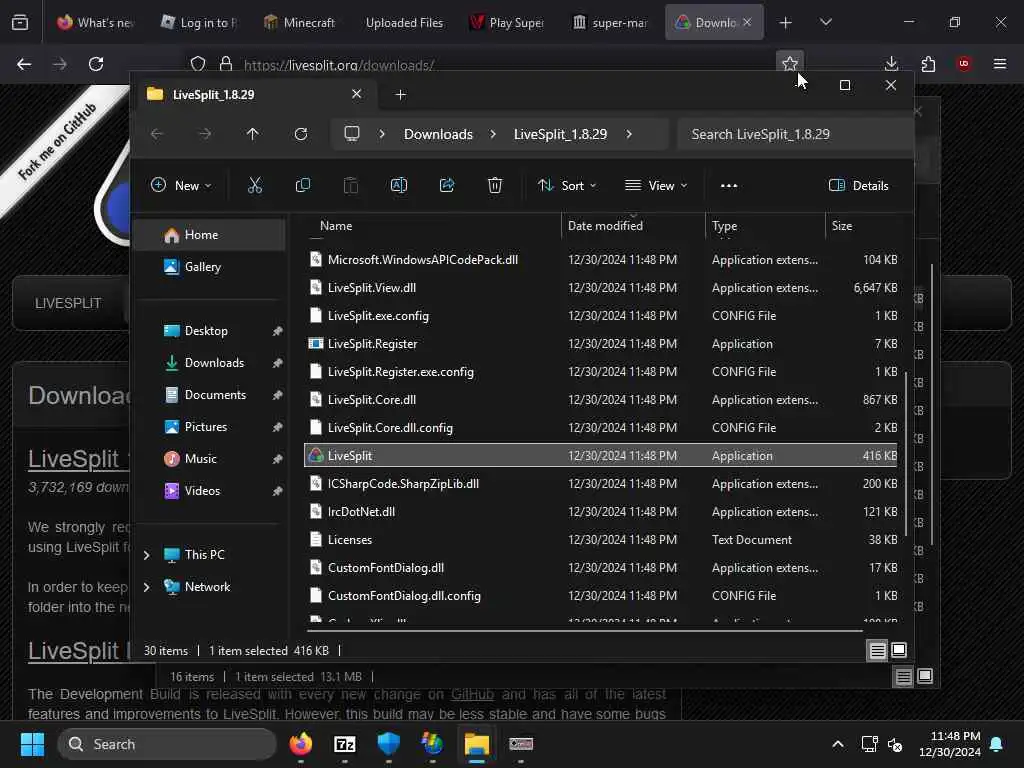Expand the Network tree node
Viewport: 1024px width, 768px height.
pyautogui.click(x=147, y=587)
